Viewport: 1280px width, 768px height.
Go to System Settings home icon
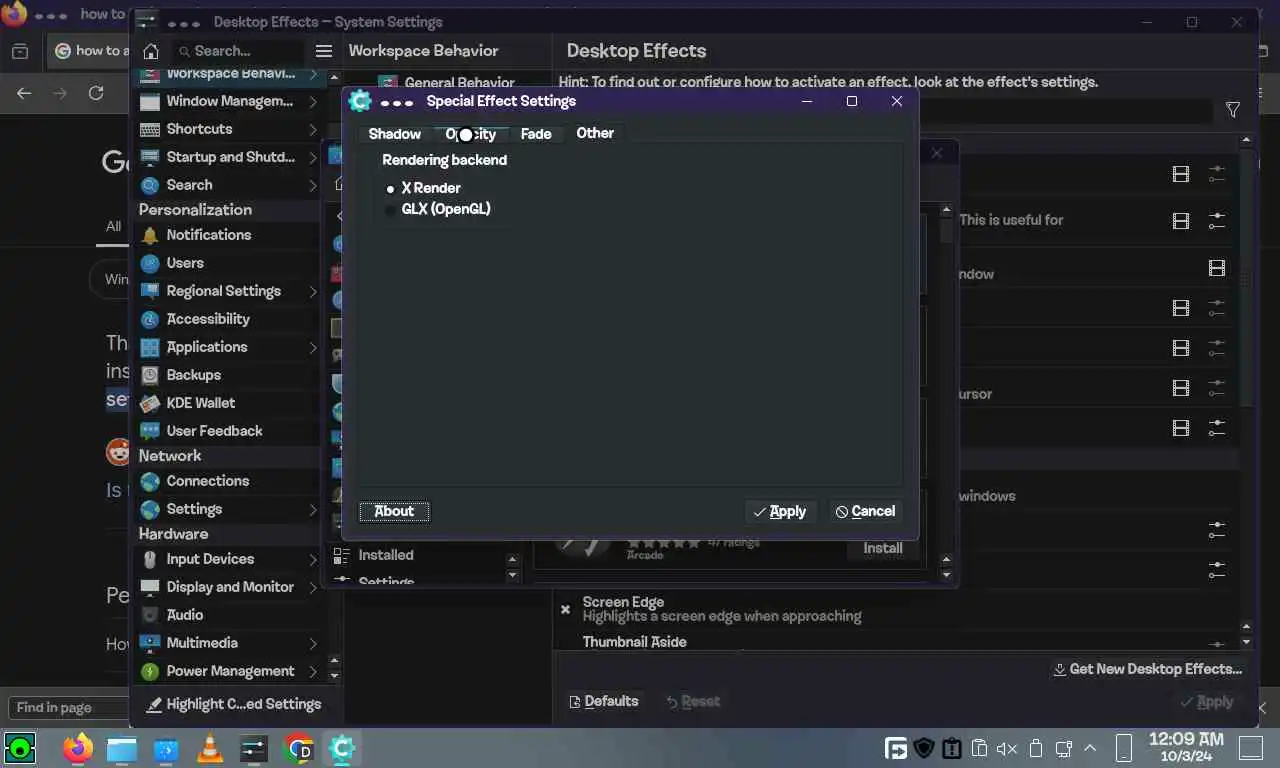click(x=150, y=51)
